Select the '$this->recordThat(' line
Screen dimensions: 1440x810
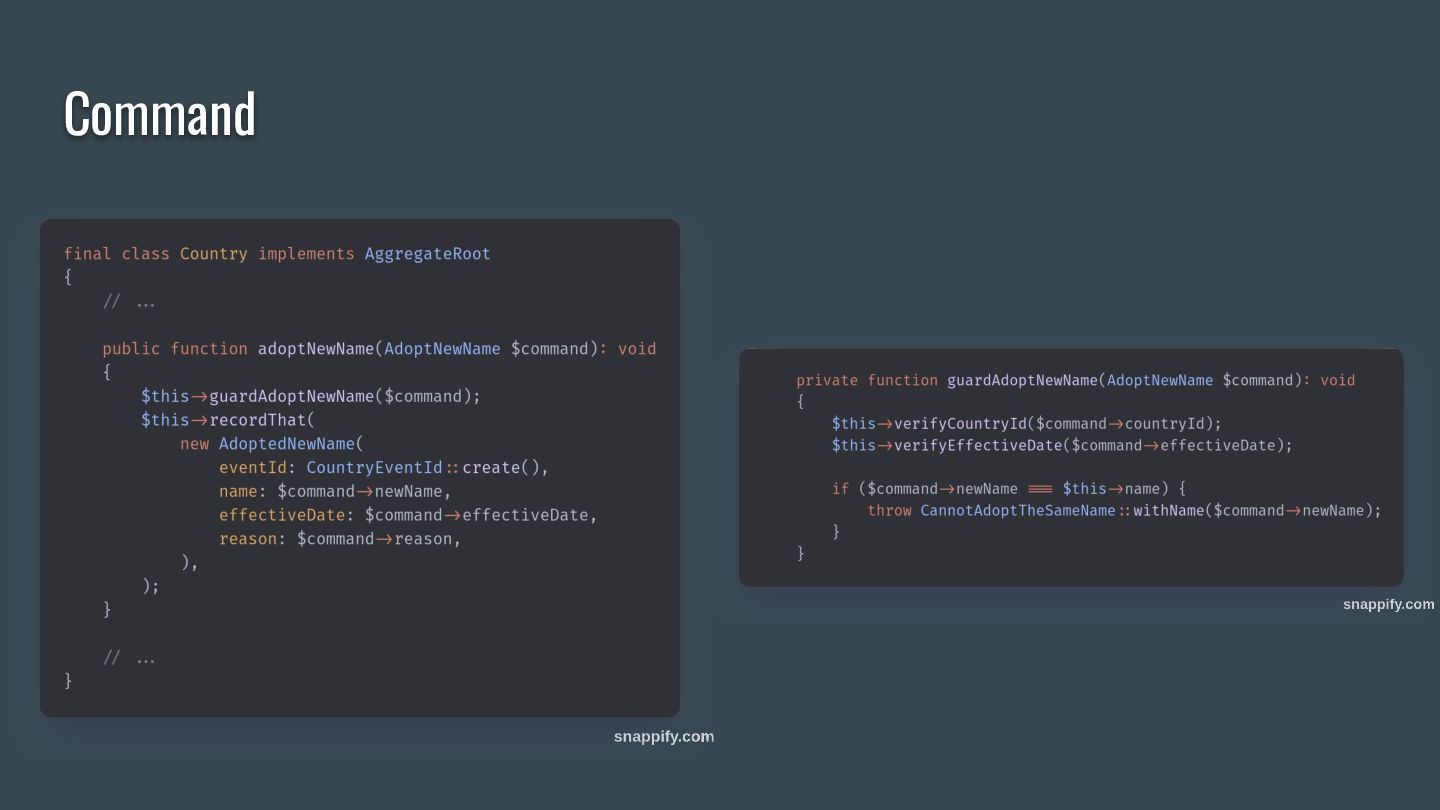[x=228, y=420]
